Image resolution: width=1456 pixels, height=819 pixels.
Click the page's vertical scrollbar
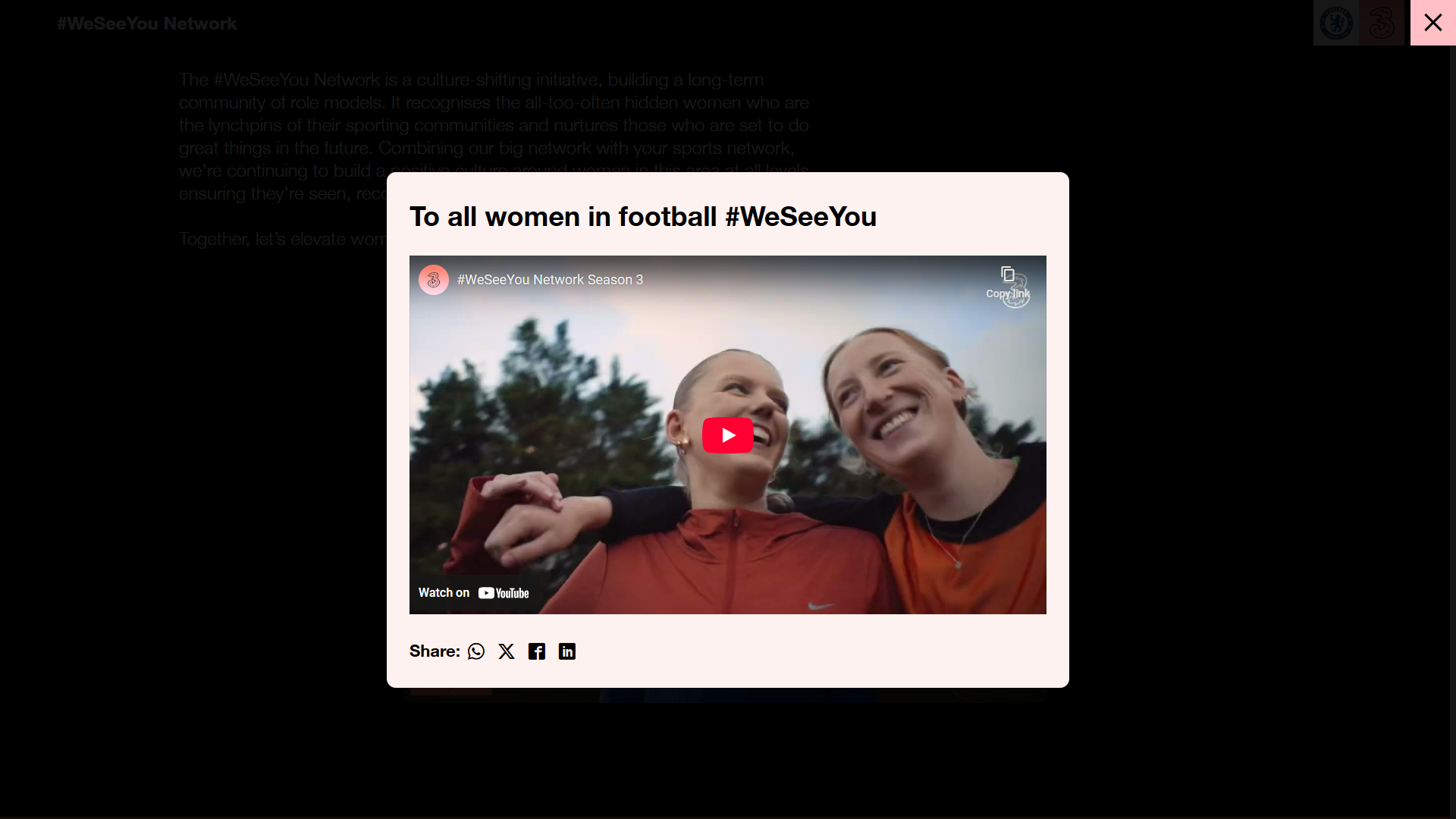(x=1452, y=409)
